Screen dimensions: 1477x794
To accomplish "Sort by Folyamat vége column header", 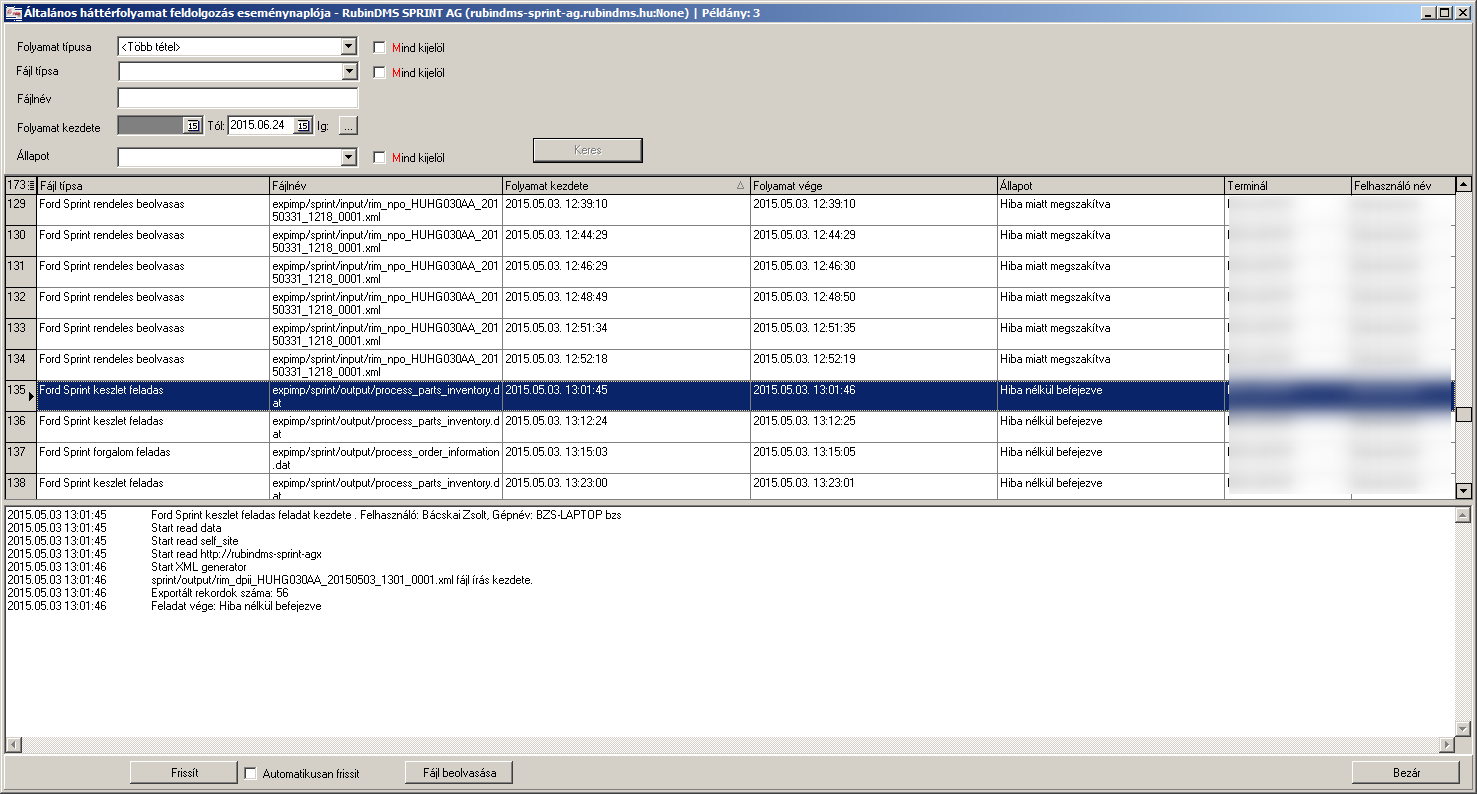I will pyautogui.click(x=874, y=186).
